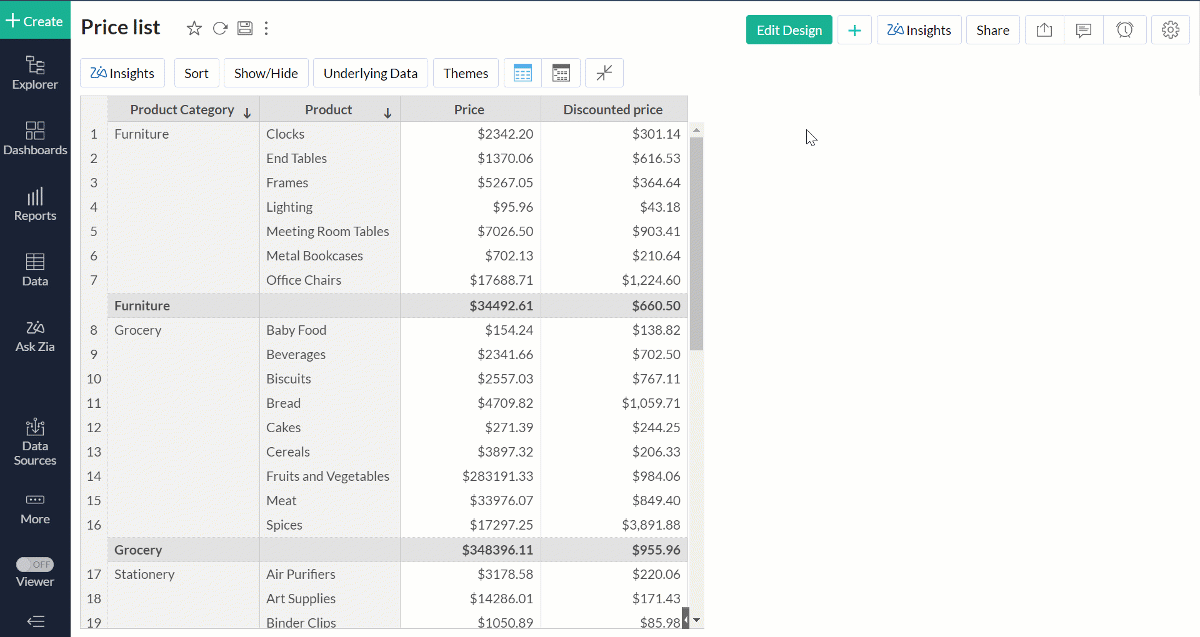Open Data Sources in sidebar
The height and width of the screenshot is (637, 1200).
click(35, 442)
